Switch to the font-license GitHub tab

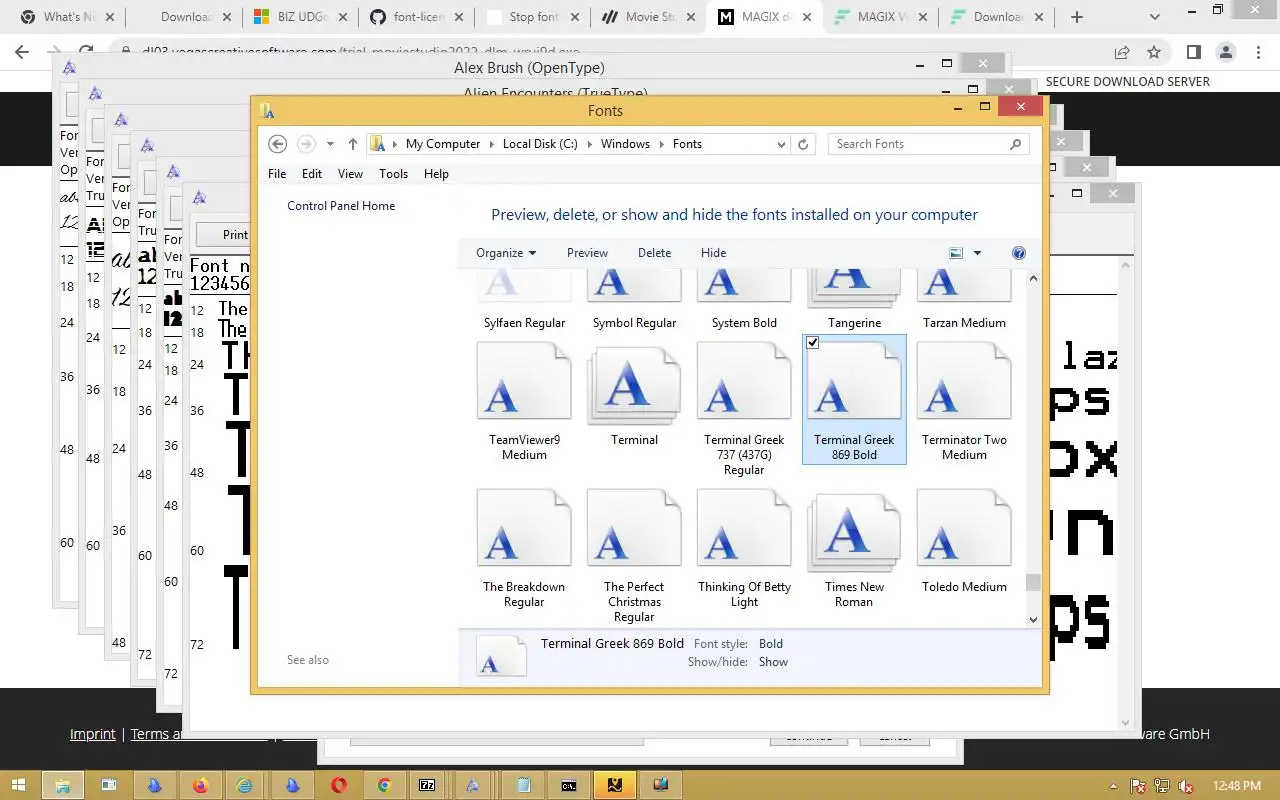417,17
